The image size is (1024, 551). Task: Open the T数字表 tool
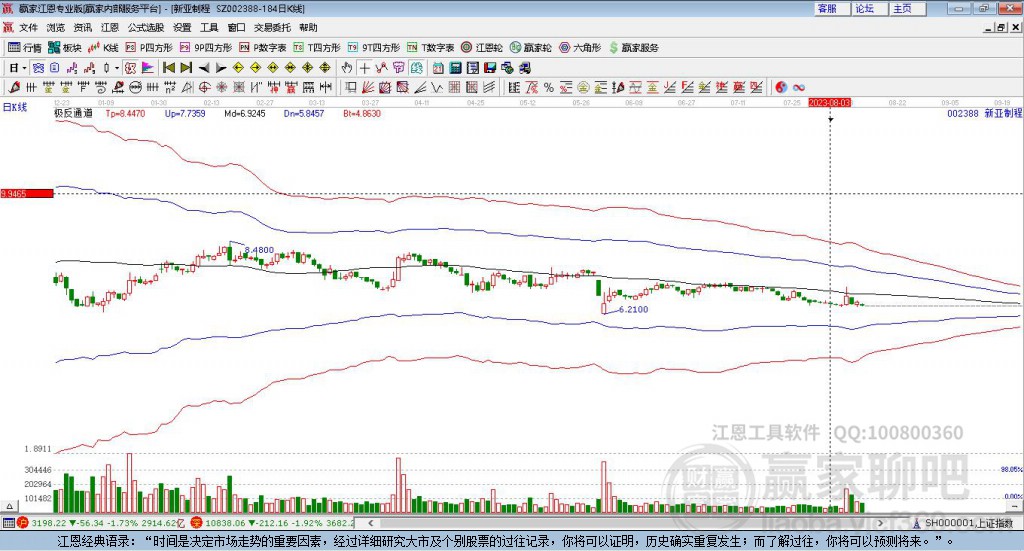coord(430,48)
